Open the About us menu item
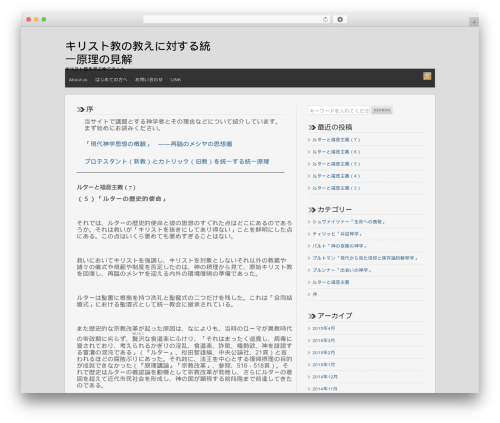The width and height of the screenshot is (500, 423). (x=78, y=80)
